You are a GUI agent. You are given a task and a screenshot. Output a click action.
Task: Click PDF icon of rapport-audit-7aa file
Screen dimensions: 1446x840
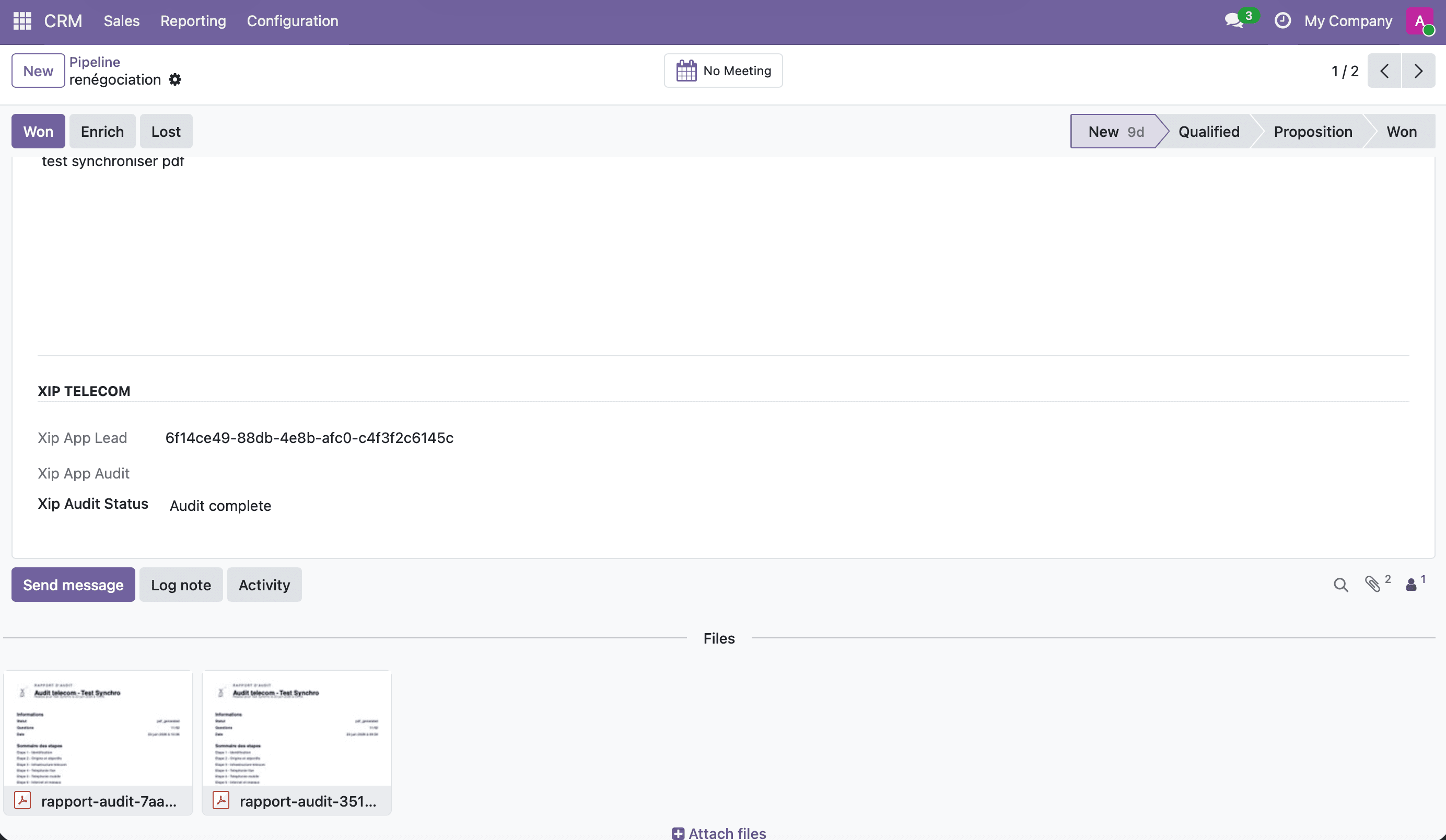tap(22, 800)
